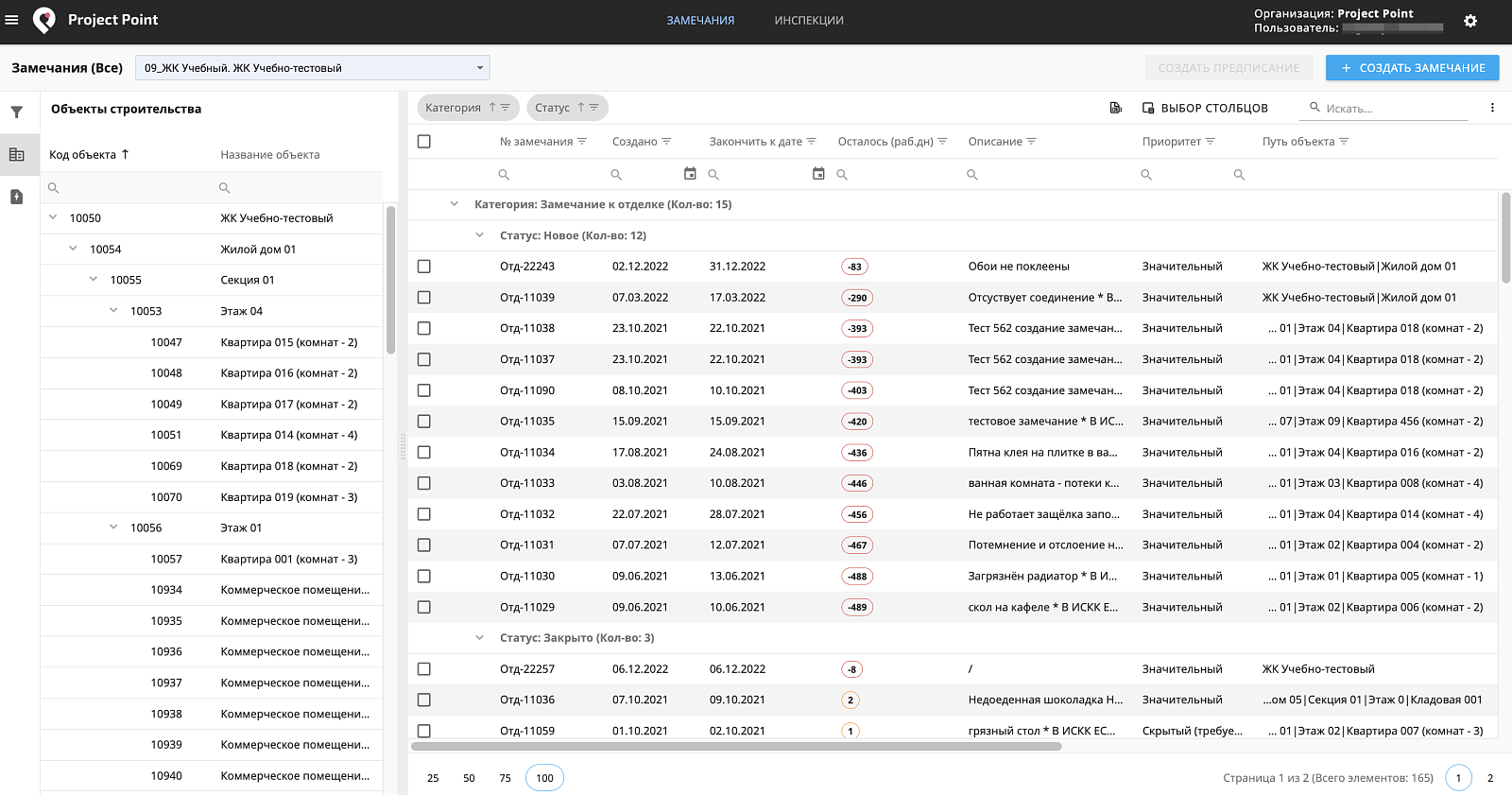Select page size 100
Viewport: 1512px width, 795px height.
545,778
